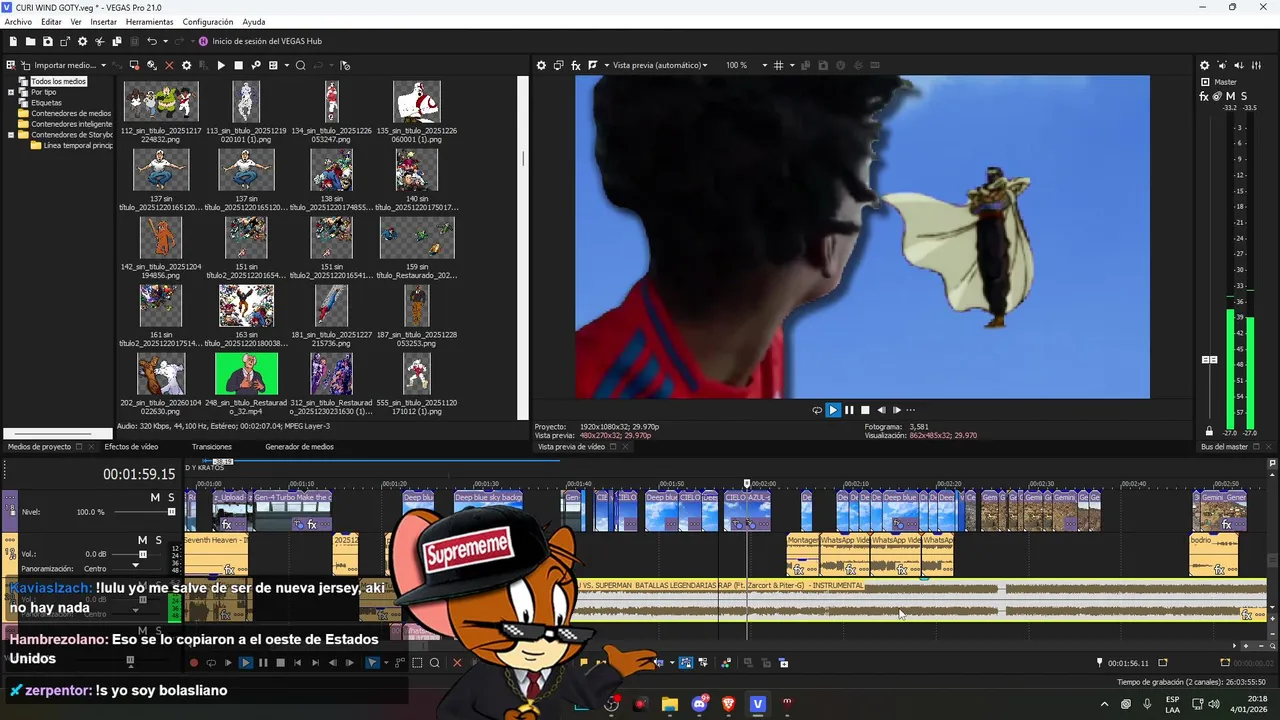Mute the video track with Nivel slider
This screenshot has height=720, width=1280.
(155, 497)
